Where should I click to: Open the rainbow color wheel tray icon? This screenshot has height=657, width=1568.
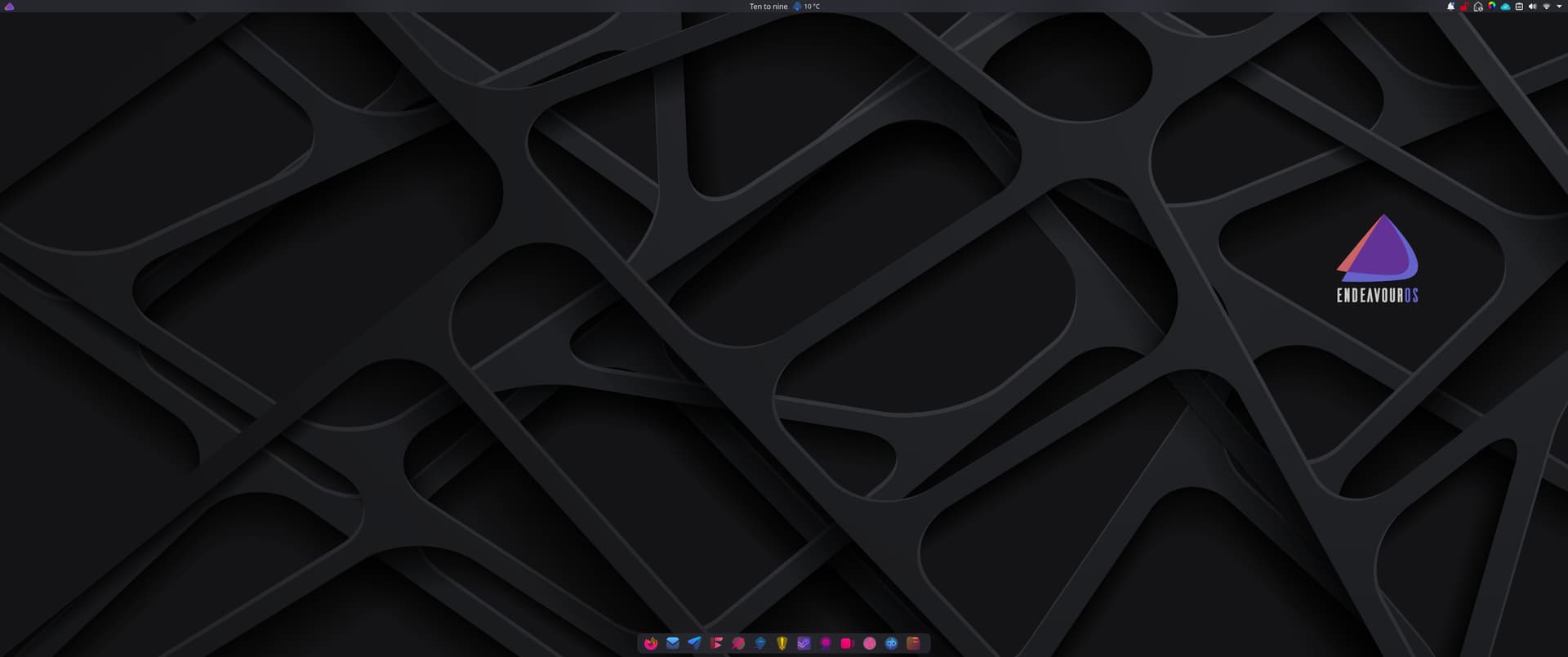pos(1491,7)
